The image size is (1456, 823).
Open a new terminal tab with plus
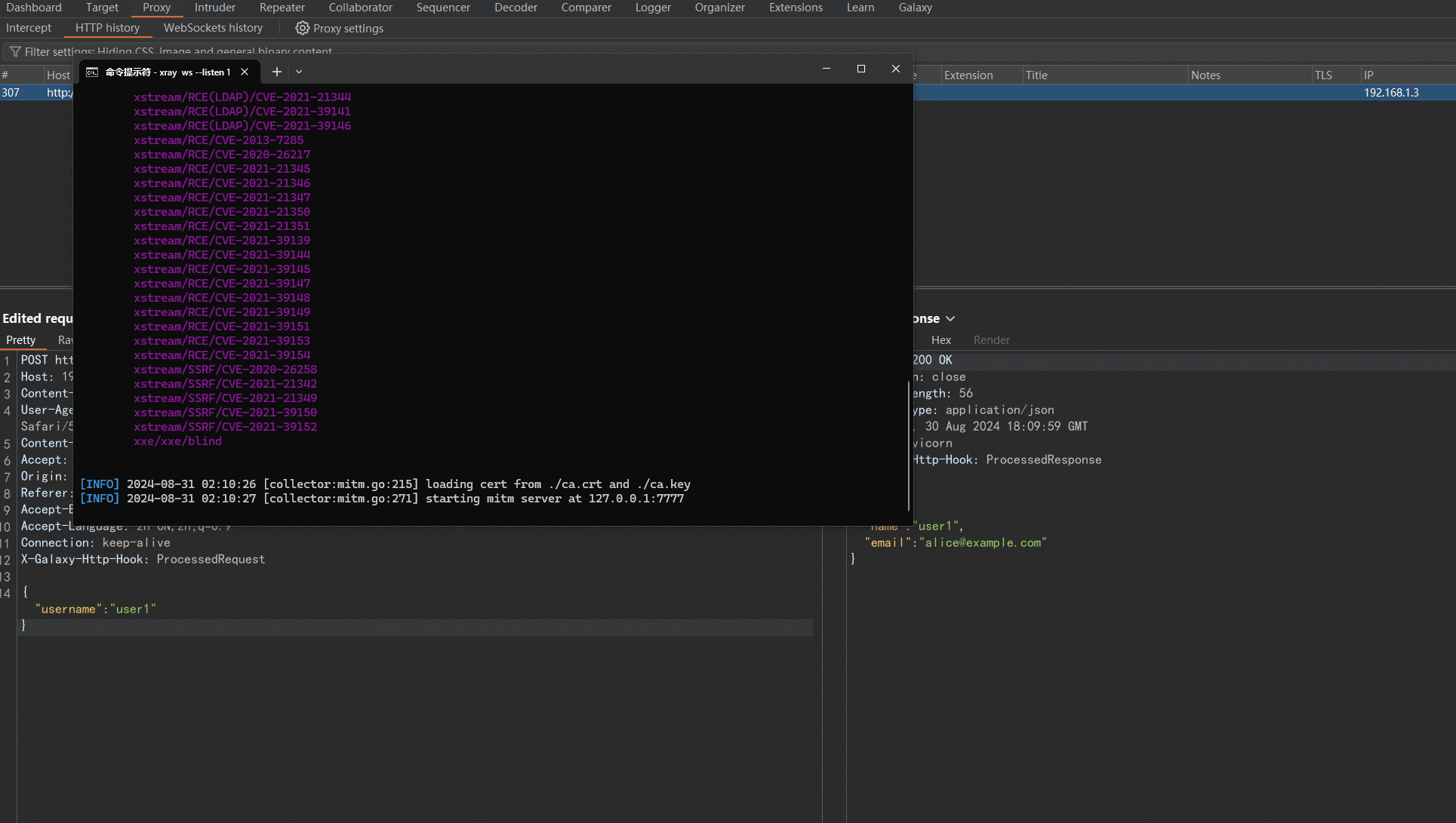pyautogui.click(x=277, y=72)
